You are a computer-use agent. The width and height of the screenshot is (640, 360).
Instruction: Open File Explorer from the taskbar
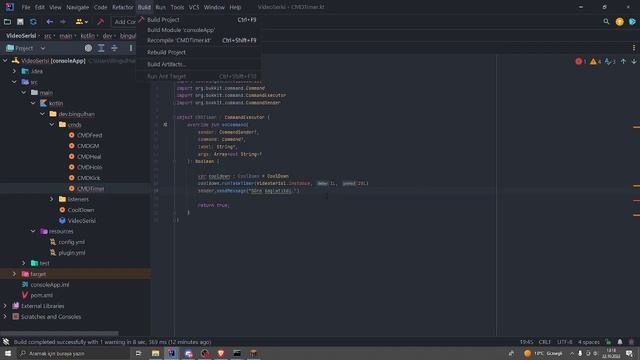click(156, 353)
